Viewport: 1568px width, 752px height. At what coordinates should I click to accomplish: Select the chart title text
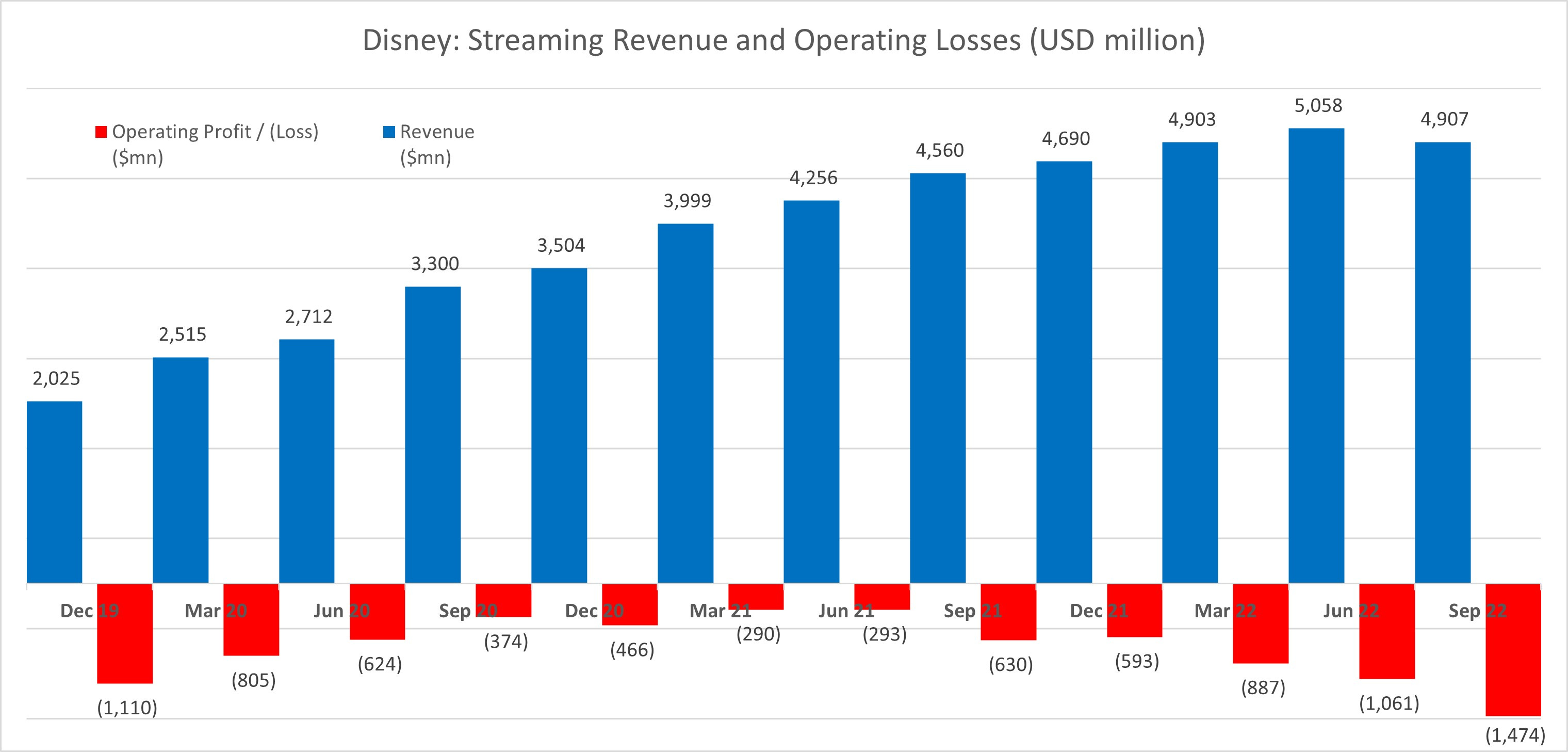pyautogui.click(x=783, y=41)
